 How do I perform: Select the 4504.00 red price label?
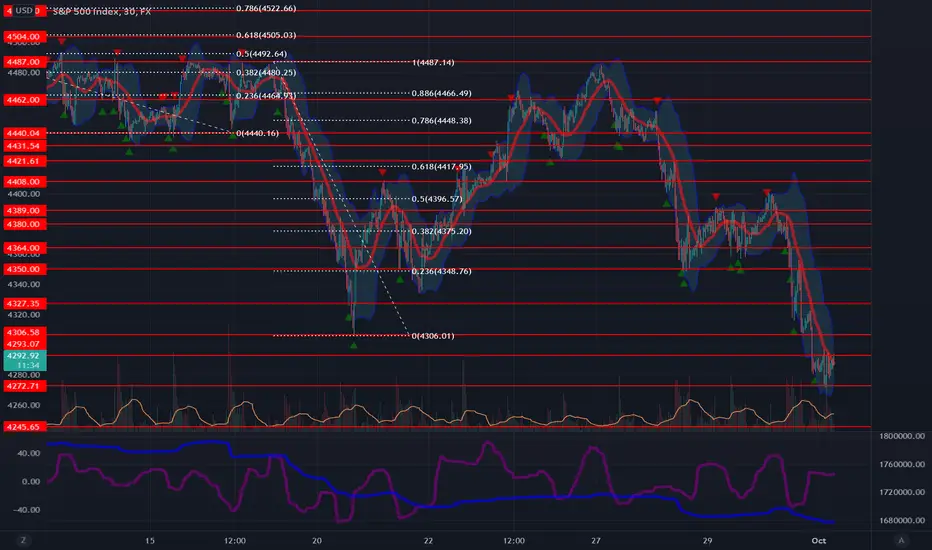(23, 36)
